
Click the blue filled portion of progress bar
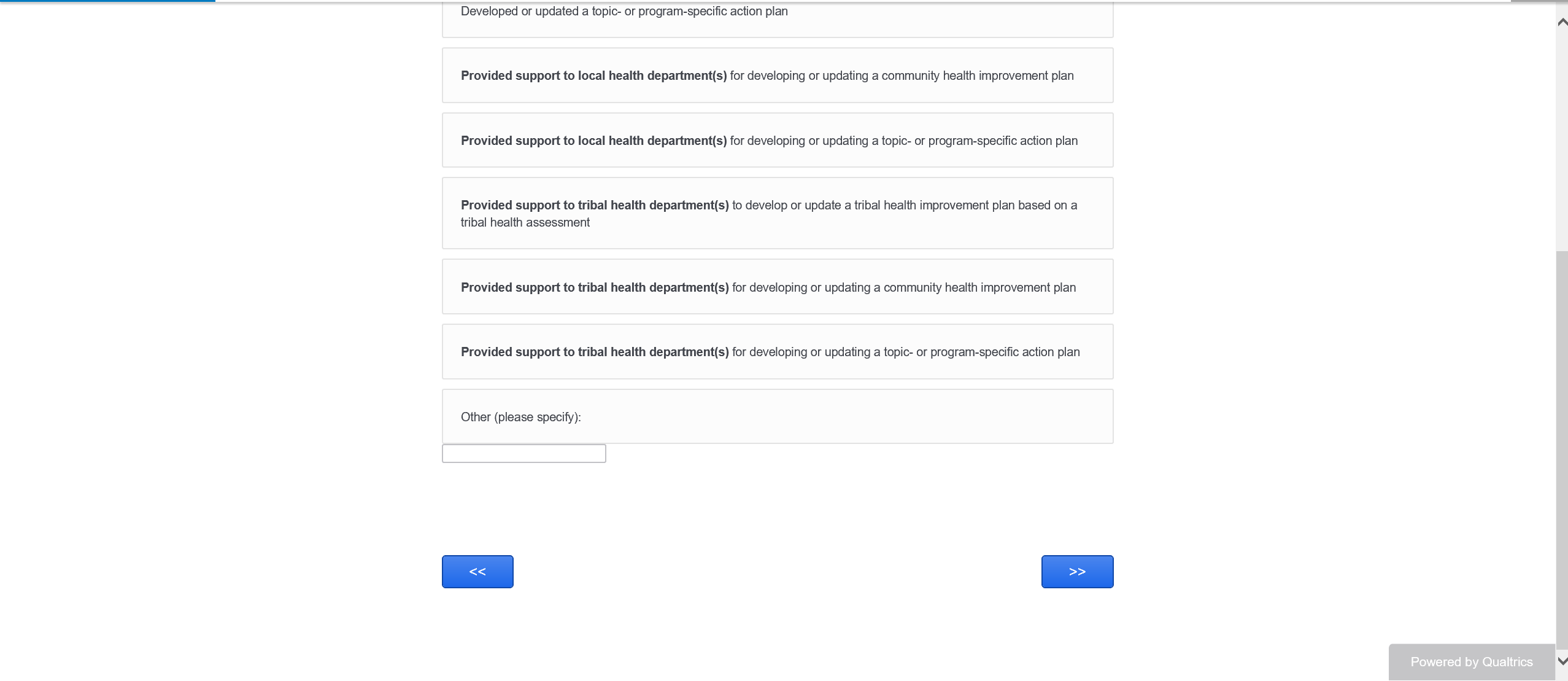107,1
